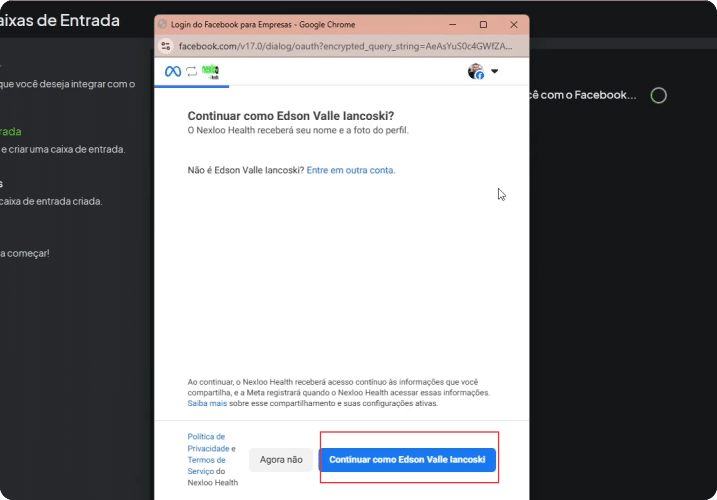Close the Facebook login popup window
This screenshot has height=500, width=717.
pos(514,25)
